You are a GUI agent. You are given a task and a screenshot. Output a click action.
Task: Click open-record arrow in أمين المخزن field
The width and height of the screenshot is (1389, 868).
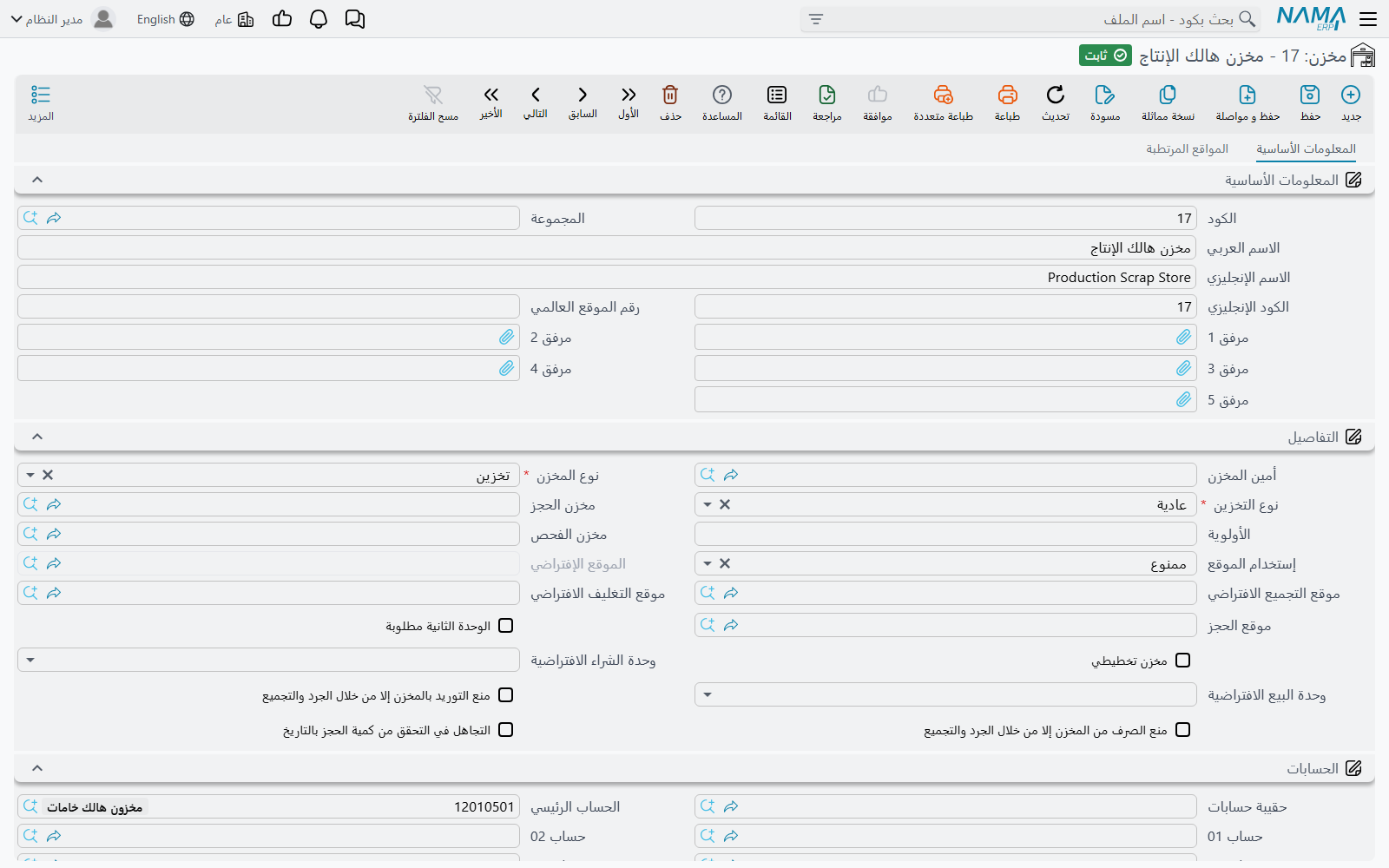[731, 475]
